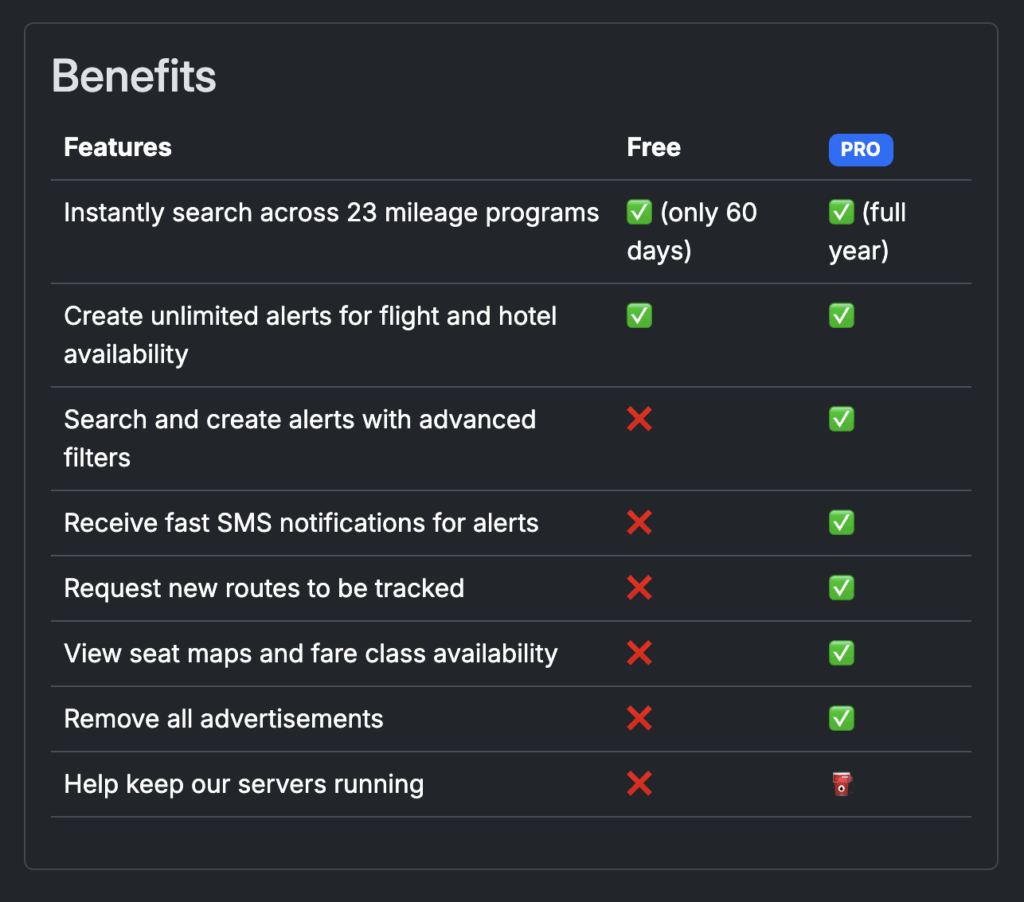Click red X for SMS notifications row
Image resolution: width=1024 pixels, height=902 pixels.
pos(639,522)
